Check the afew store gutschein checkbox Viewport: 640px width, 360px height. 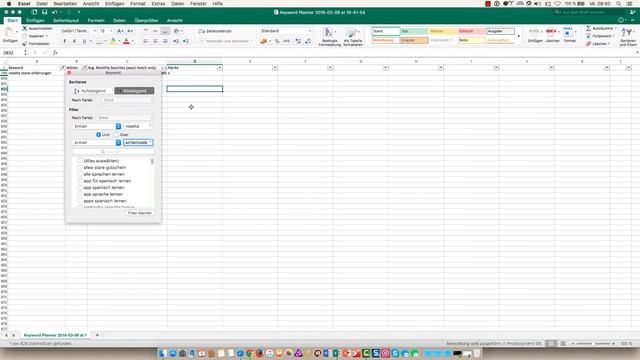click(80, 167)
